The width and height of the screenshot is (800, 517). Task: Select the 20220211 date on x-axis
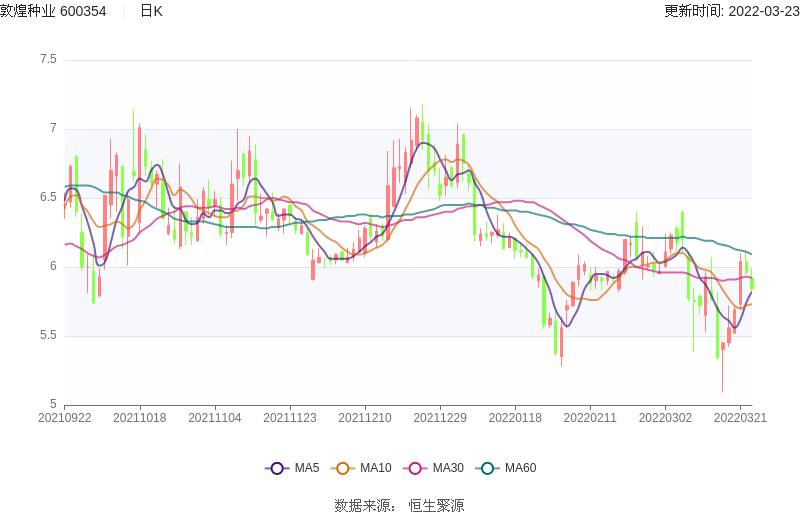click(589, 418)
